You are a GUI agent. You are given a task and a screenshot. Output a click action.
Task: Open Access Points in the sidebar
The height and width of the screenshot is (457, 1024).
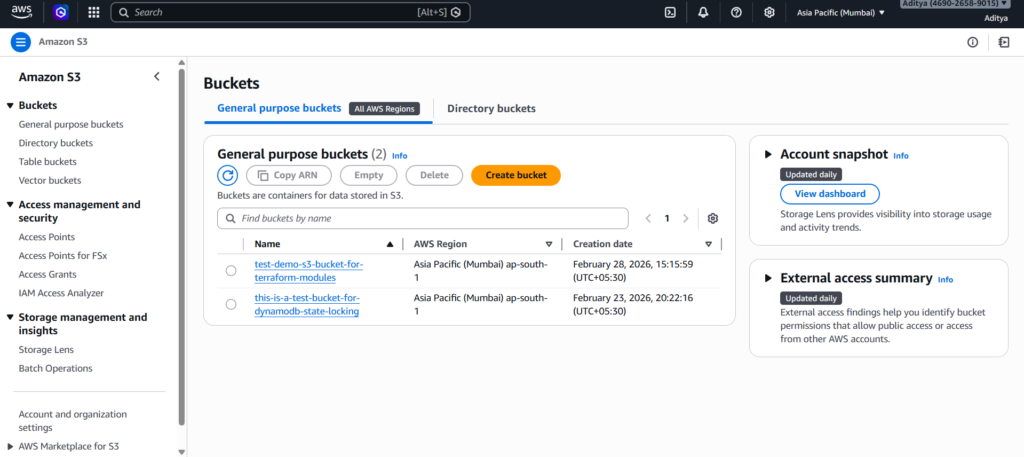click(47, 237)
